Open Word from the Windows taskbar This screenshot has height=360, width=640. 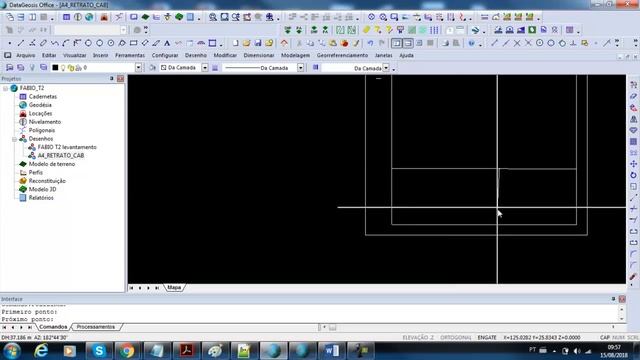pyautogui.click(x=331, y=351)
